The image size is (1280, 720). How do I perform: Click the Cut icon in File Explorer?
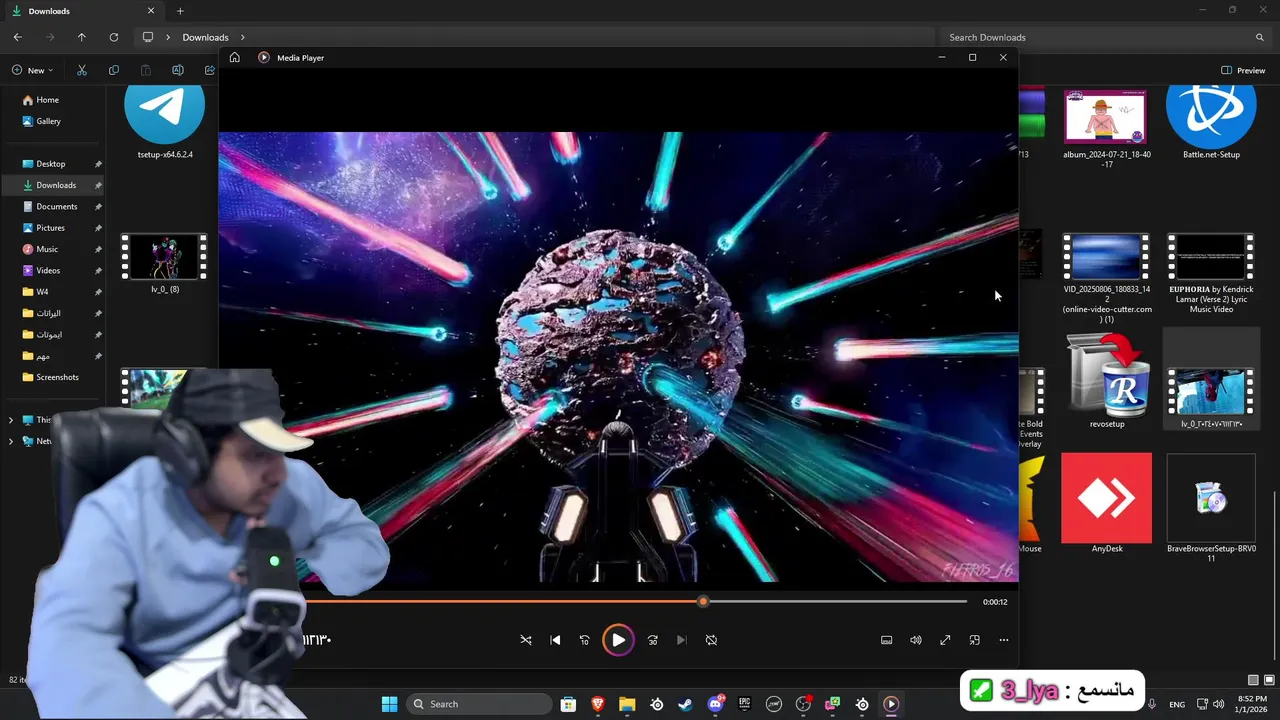point(82,70)
